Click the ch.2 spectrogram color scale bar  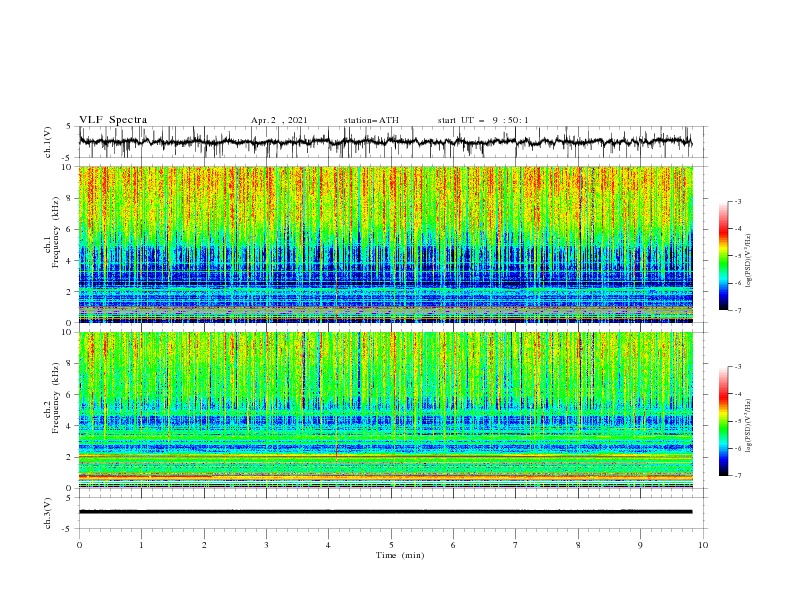tap(723, 421)
